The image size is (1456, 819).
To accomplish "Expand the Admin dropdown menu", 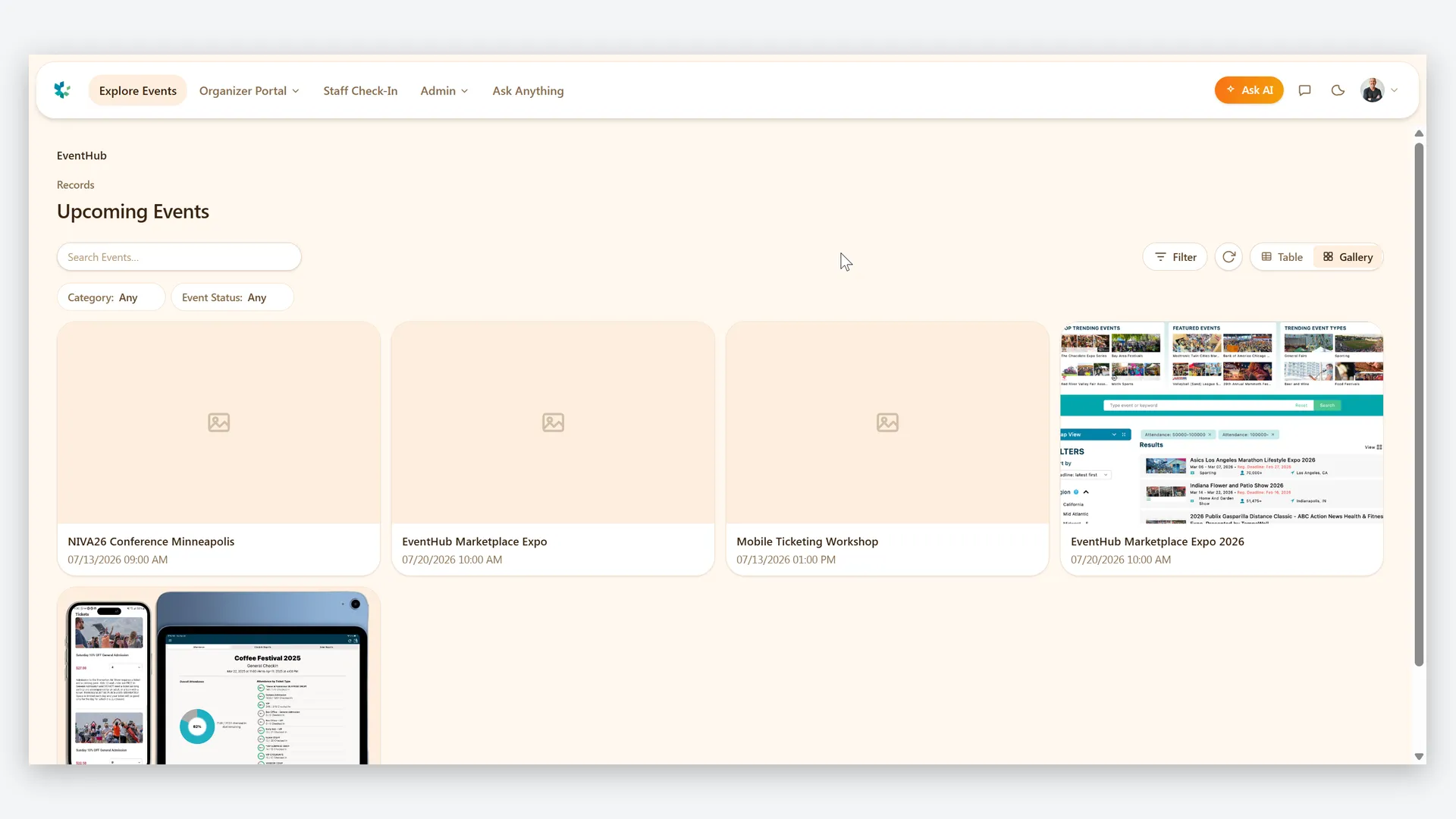I will point(444,91).
